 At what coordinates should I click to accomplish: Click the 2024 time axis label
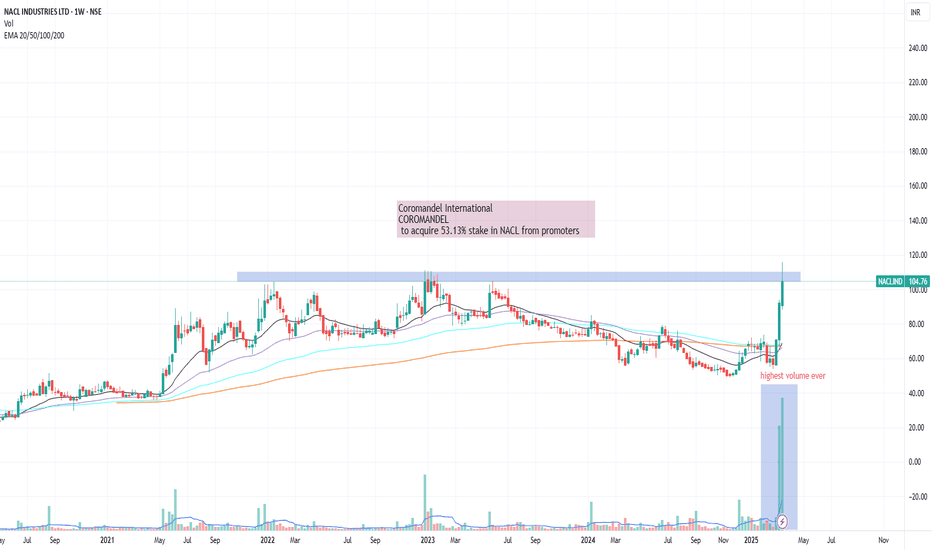[588, 540]
